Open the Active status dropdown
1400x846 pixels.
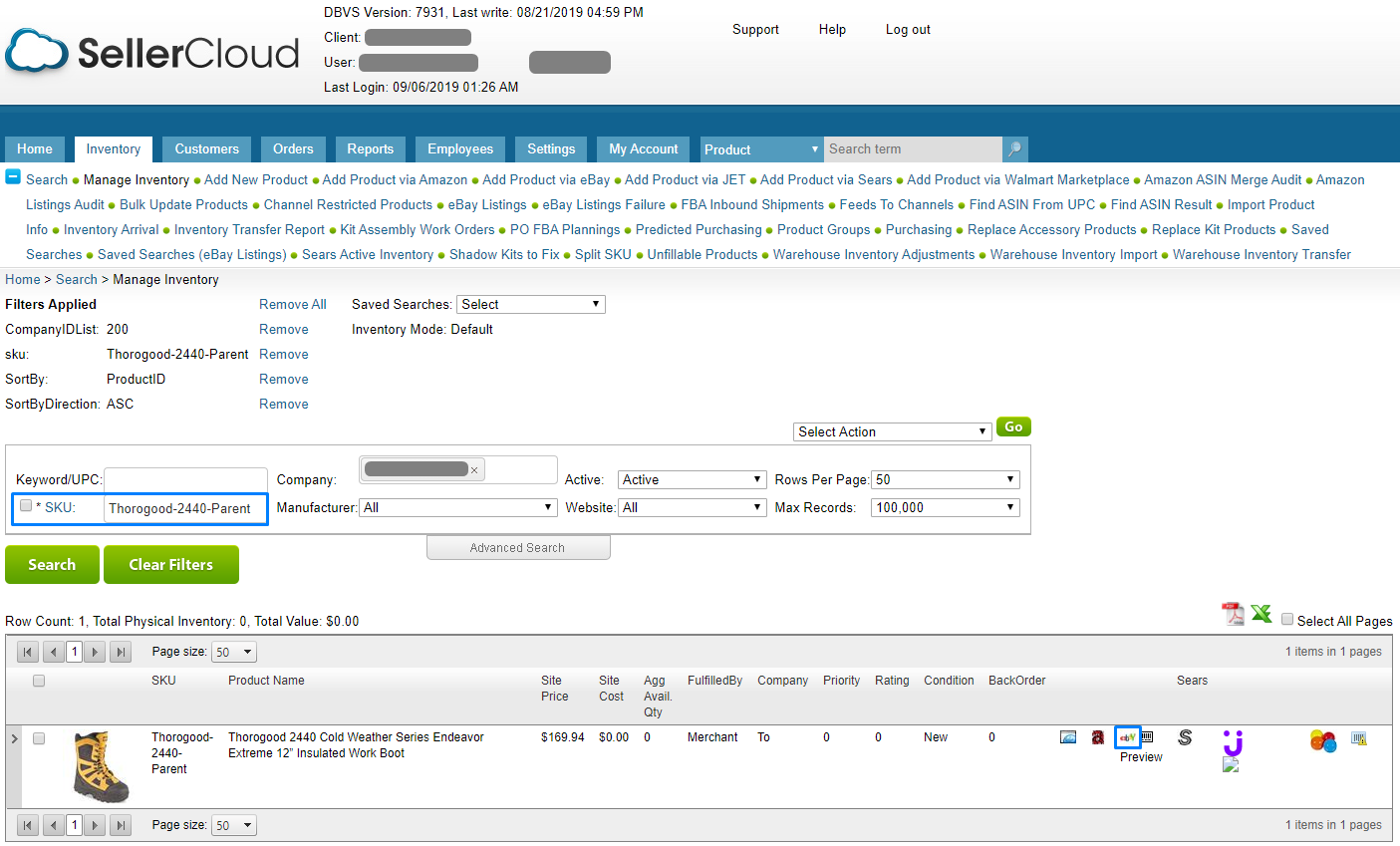pos(693,479)
